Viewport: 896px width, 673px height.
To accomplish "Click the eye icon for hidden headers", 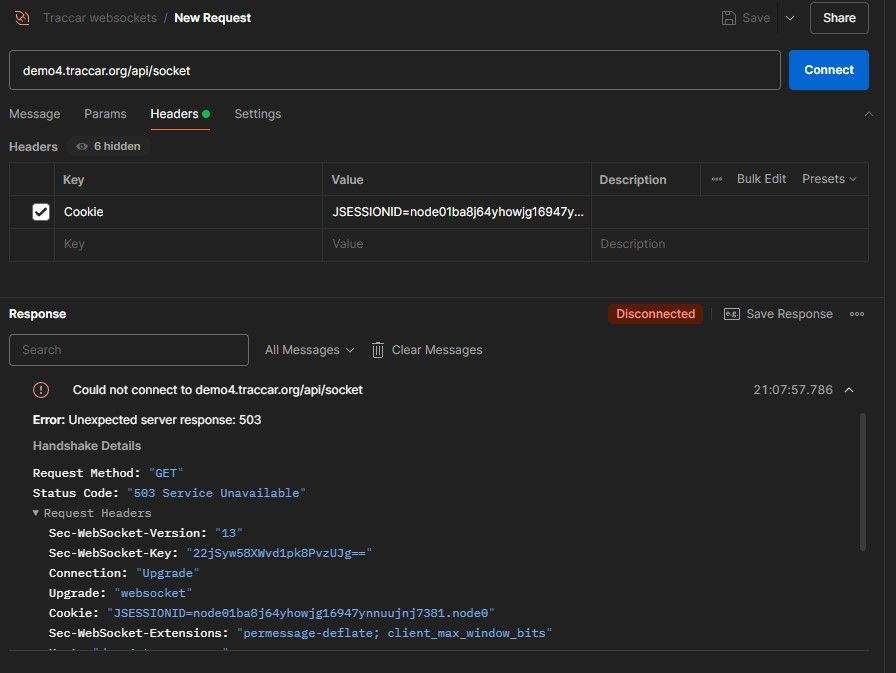I will click(82, 146).
